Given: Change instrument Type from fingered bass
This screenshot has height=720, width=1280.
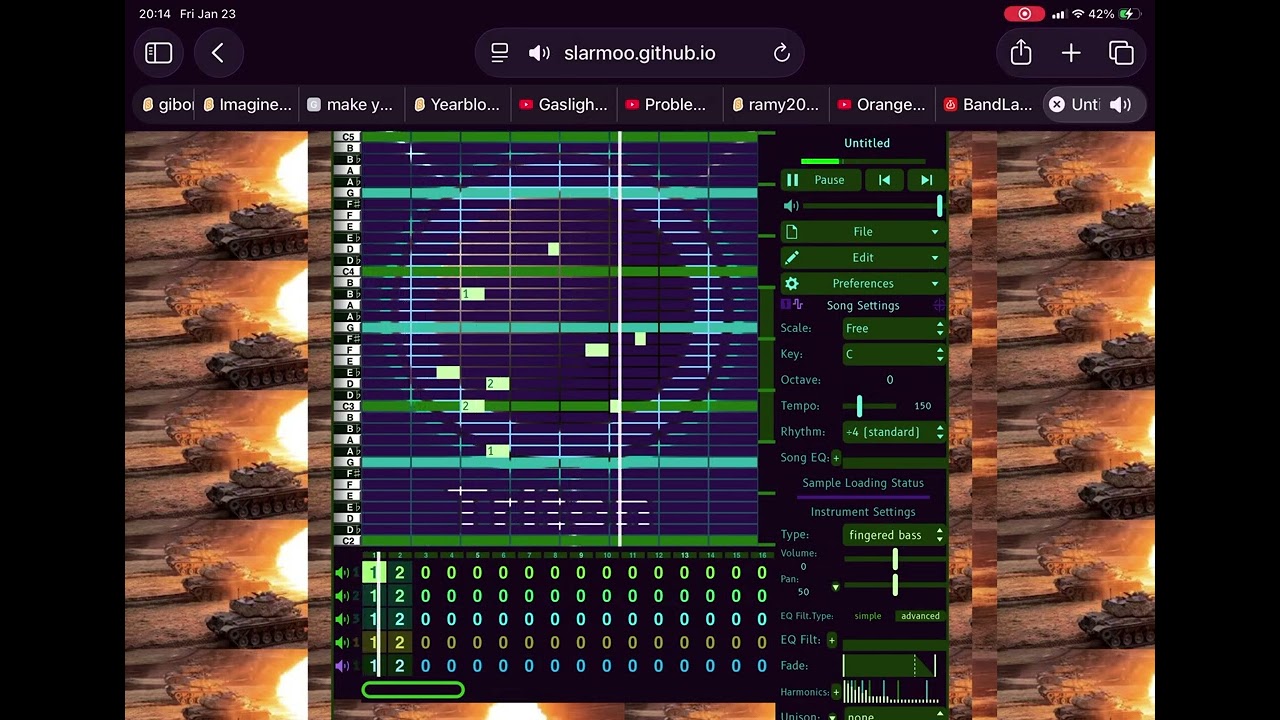Looking at the screenshot, I should pyautogui.click(x=894, y=535).
